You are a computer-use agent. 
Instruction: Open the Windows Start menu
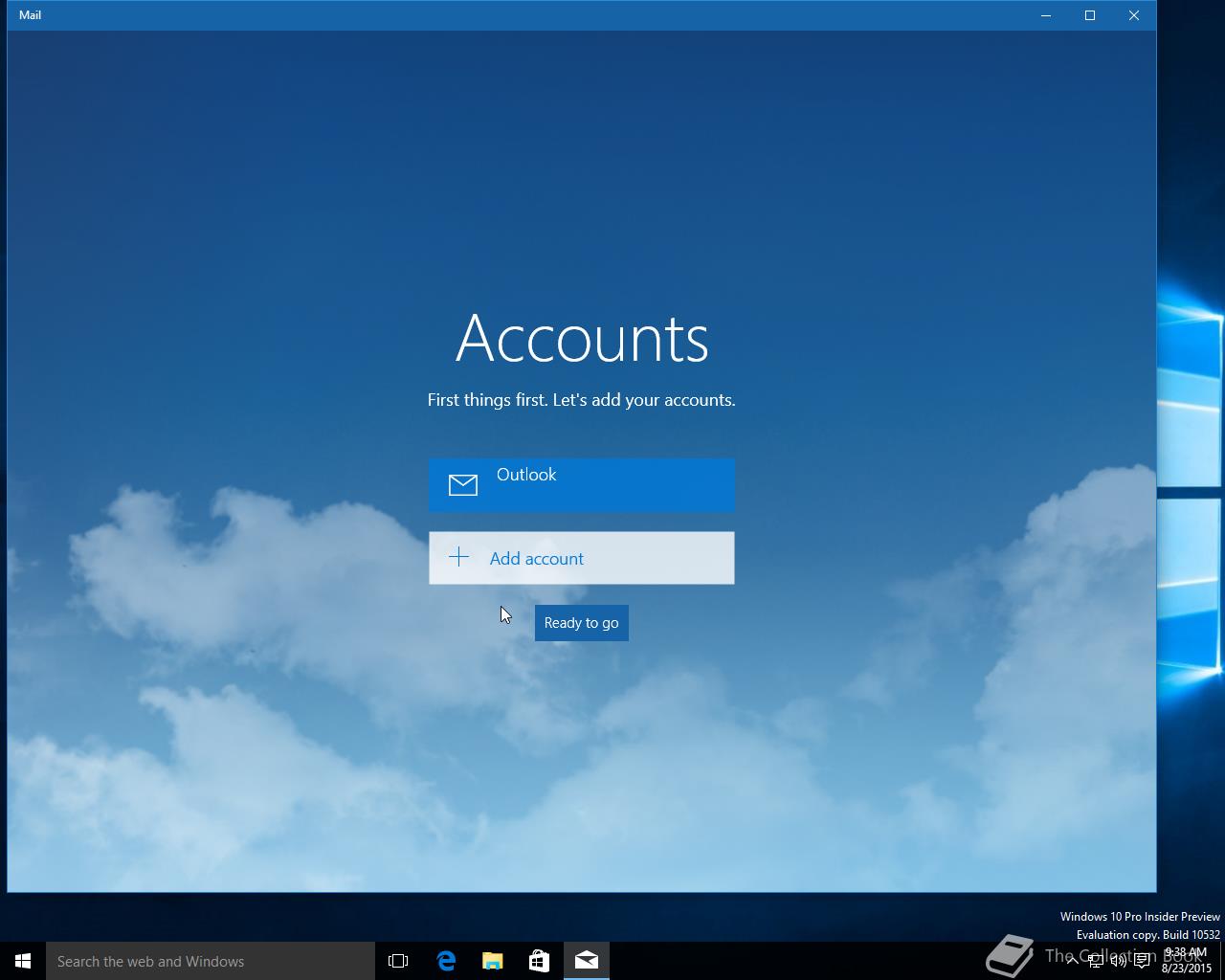(x=23, y=961)
